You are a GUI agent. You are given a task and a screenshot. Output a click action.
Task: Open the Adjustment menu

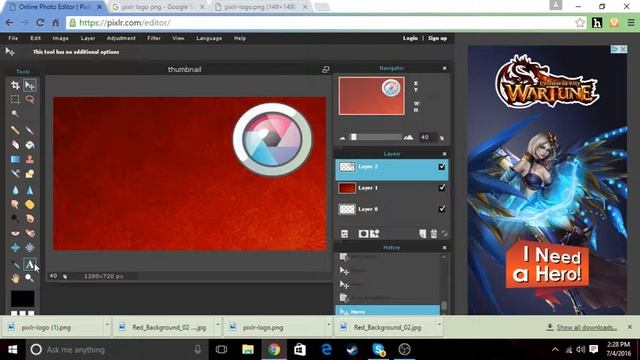pos(121,38)
